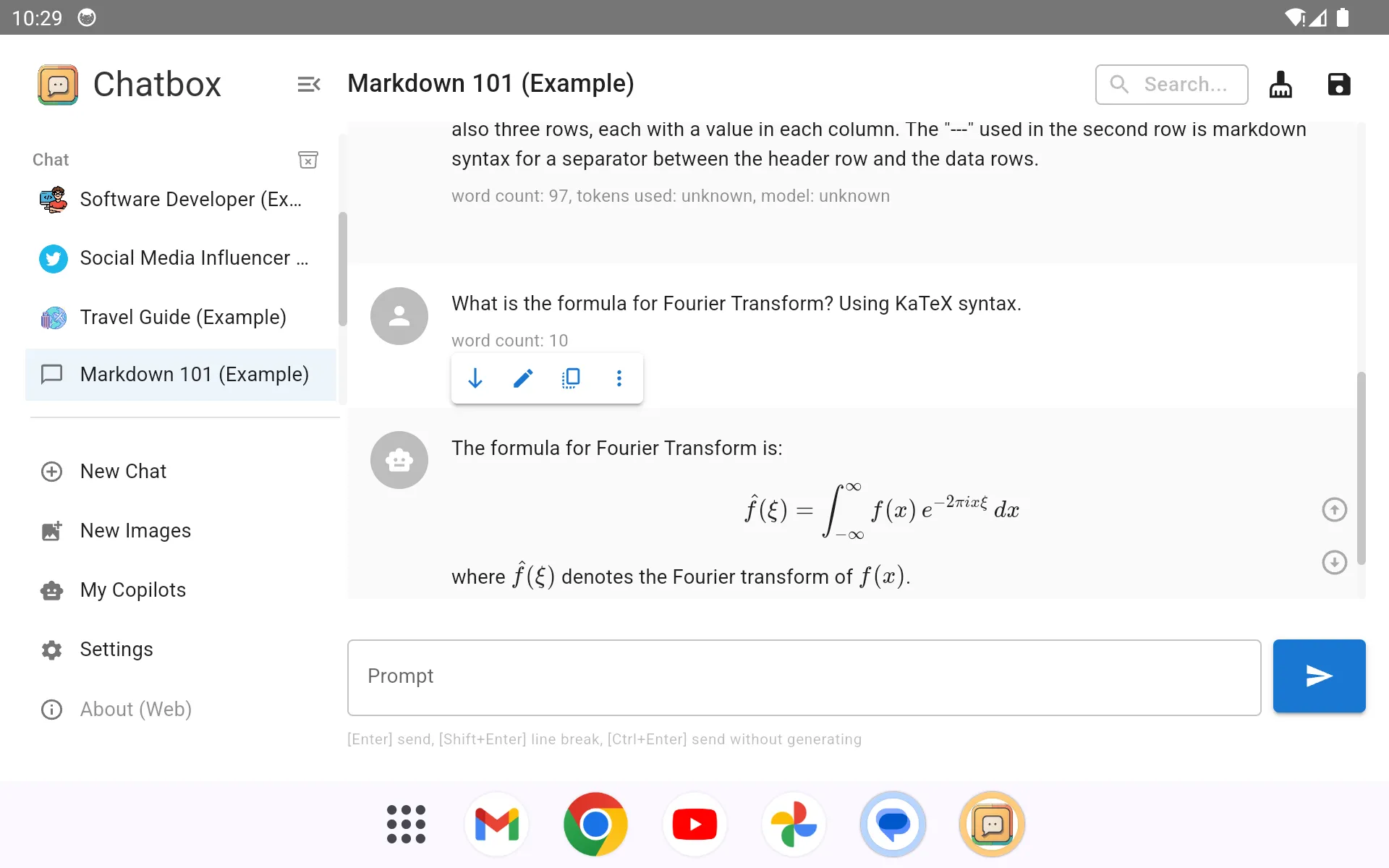Click the scroll up arrow icon
Image resolution: width=1389 pixels, height=868 pixels.
coord(1334,509)
